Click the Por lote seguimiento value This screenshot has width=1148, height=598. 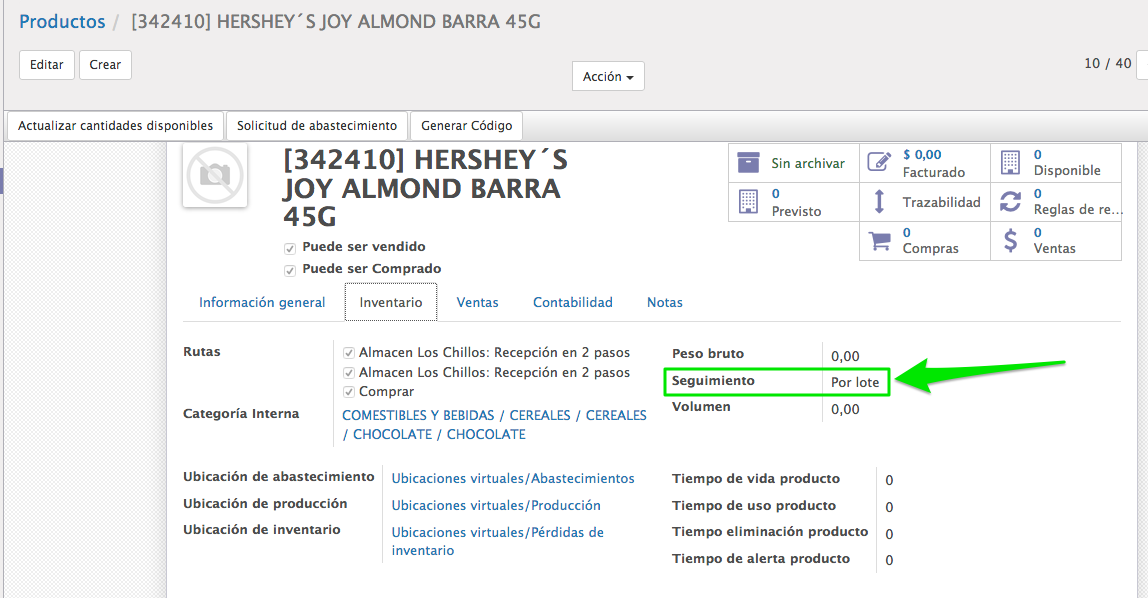coord(855,382)
